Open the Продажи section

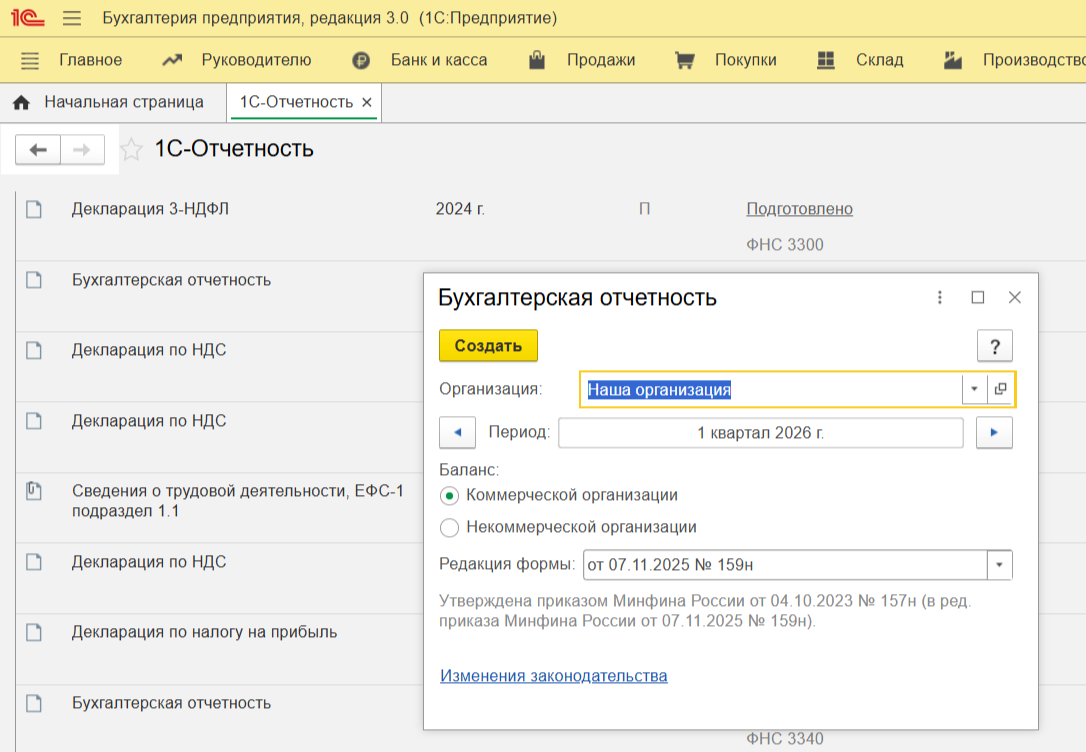[x=601, y=60]
